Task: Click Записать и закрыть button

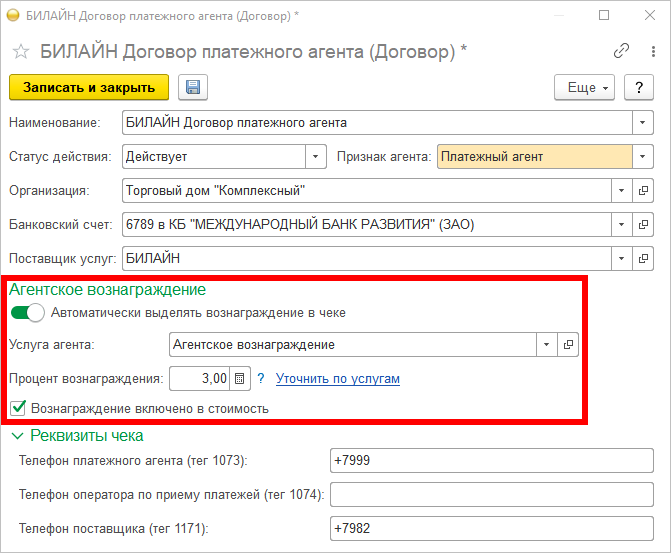Action: [89, 87]
